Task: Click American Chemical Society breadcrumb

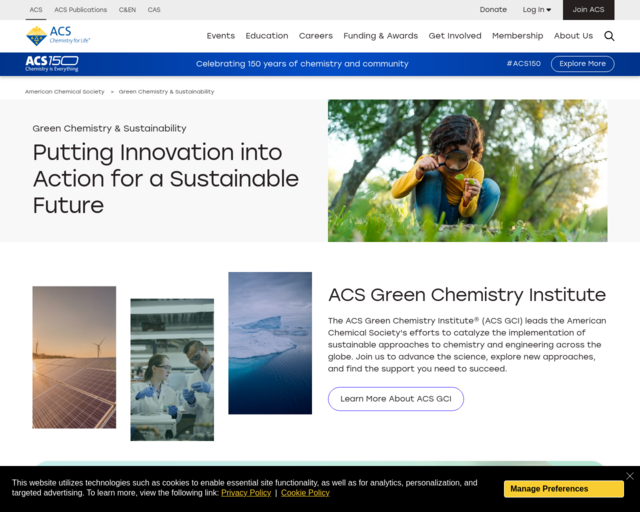Action: coord(64,91)
